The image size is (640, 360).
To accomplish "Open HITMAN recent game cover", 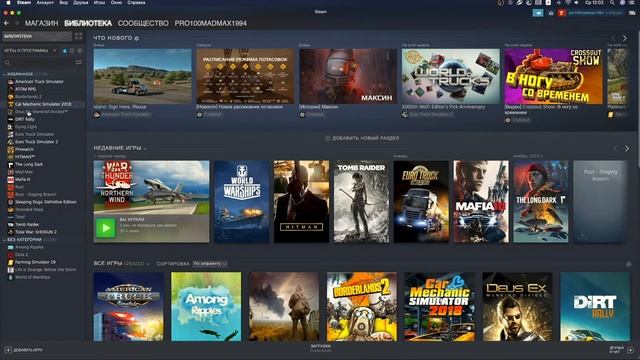I will (301, 202).
